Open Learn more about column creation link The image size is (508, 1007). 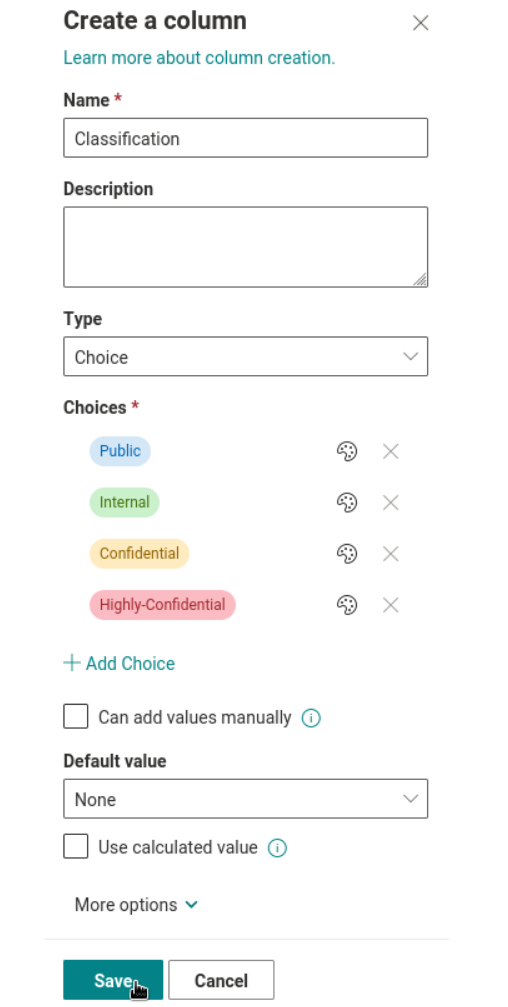tap(199, 58)
